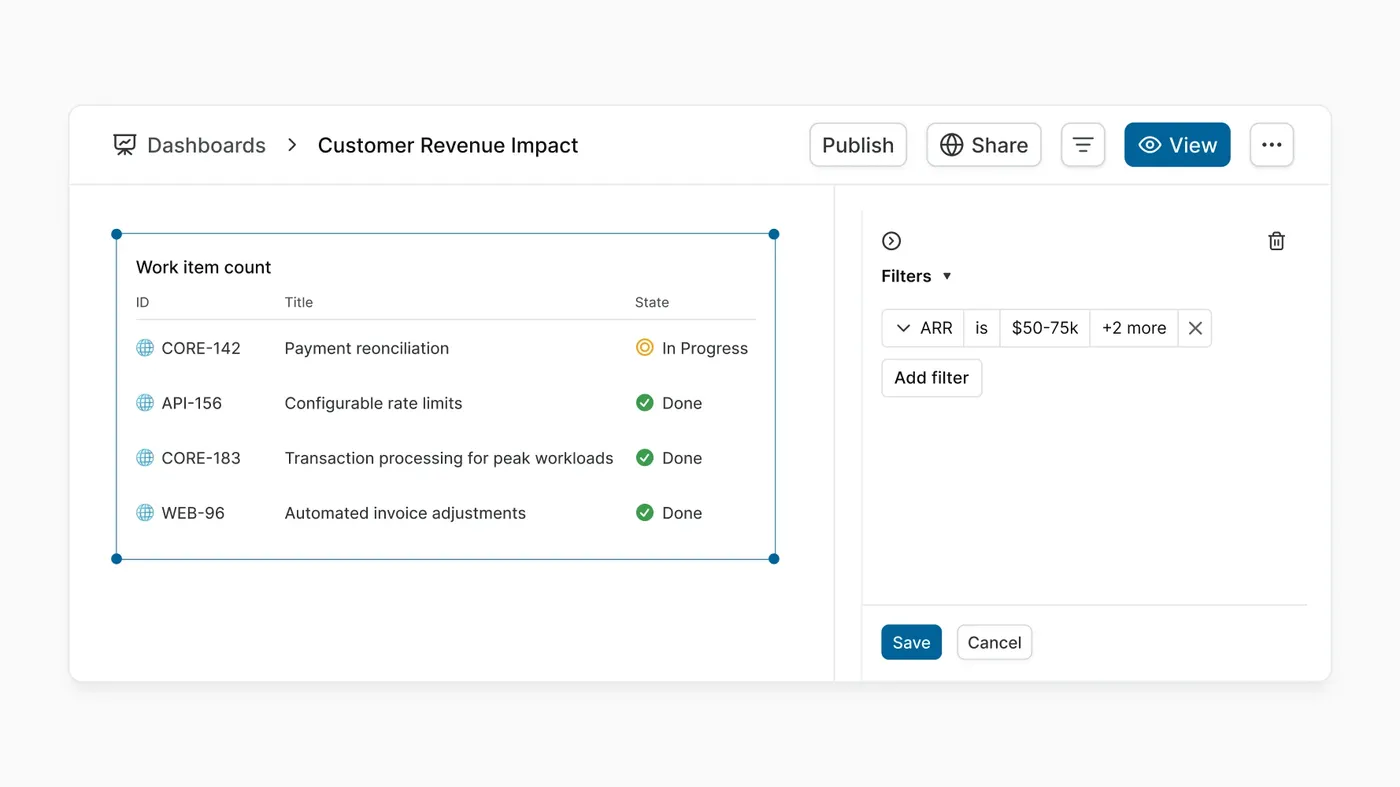Delete the widget using the trash icon
Viewport: 1400px width, 787px height.
(x=1277, y=241)
